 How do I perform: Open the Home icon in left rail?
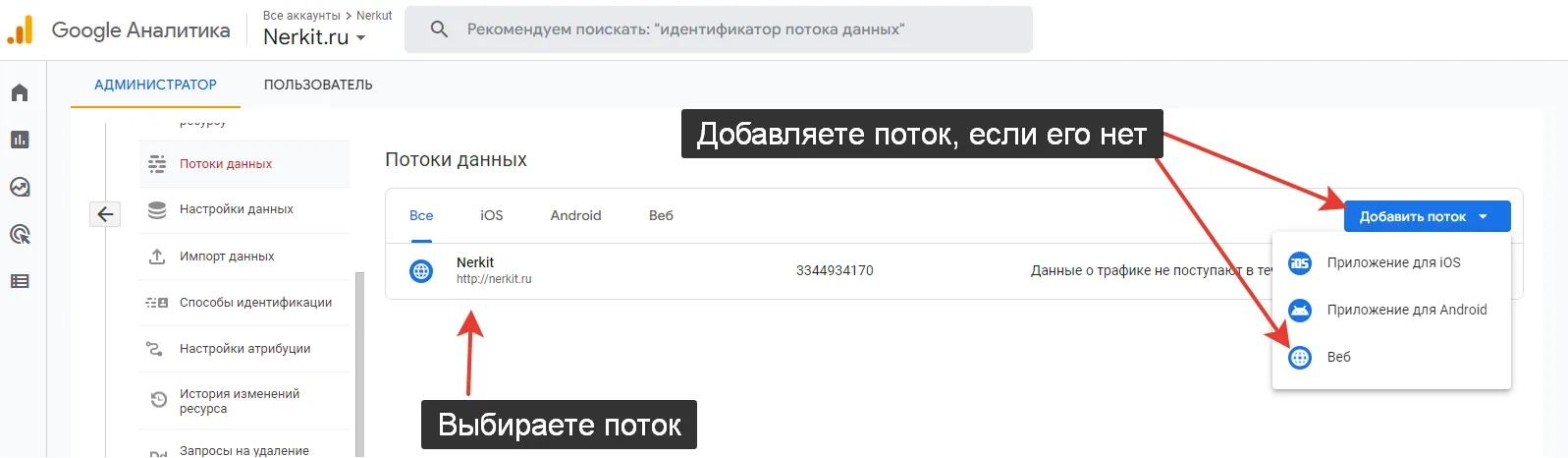[20, 92]
